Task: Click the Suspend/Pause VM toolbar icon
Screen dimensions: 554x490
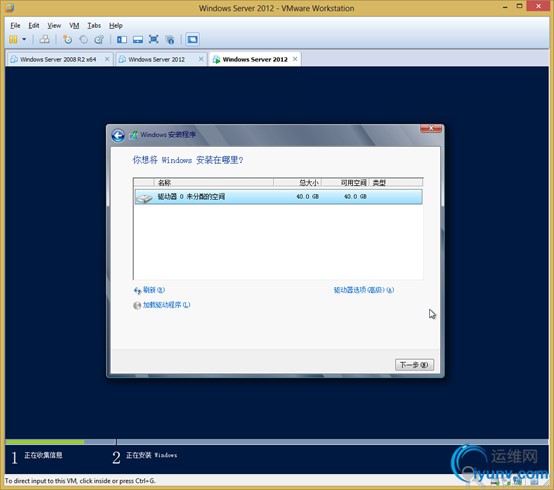Action: pyautogui.click(x=13, y=39)
